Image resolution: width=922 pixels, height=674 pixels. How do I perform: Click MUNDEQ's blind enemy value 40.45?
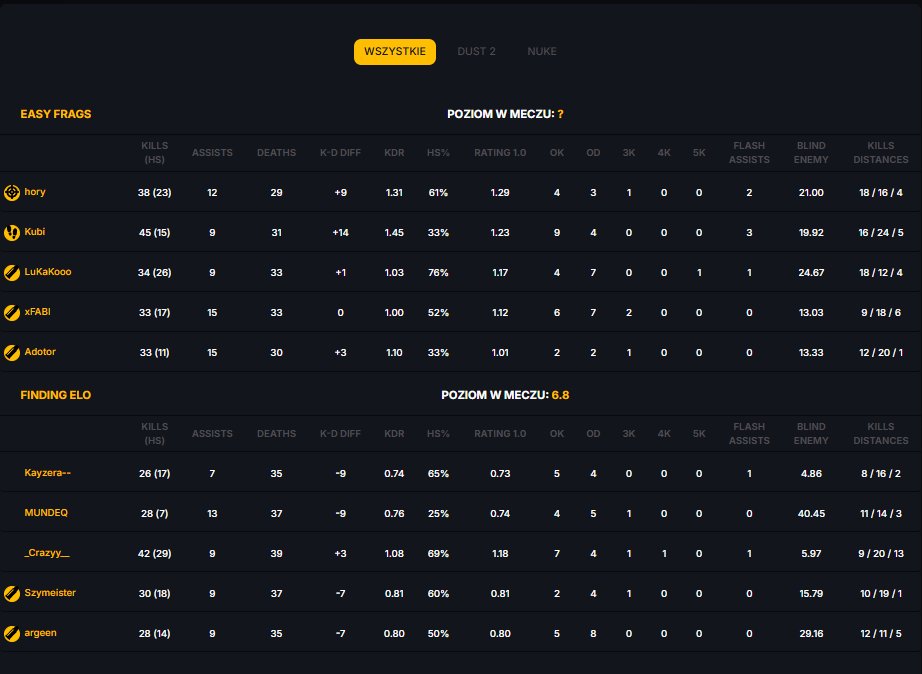click(811, 514)
